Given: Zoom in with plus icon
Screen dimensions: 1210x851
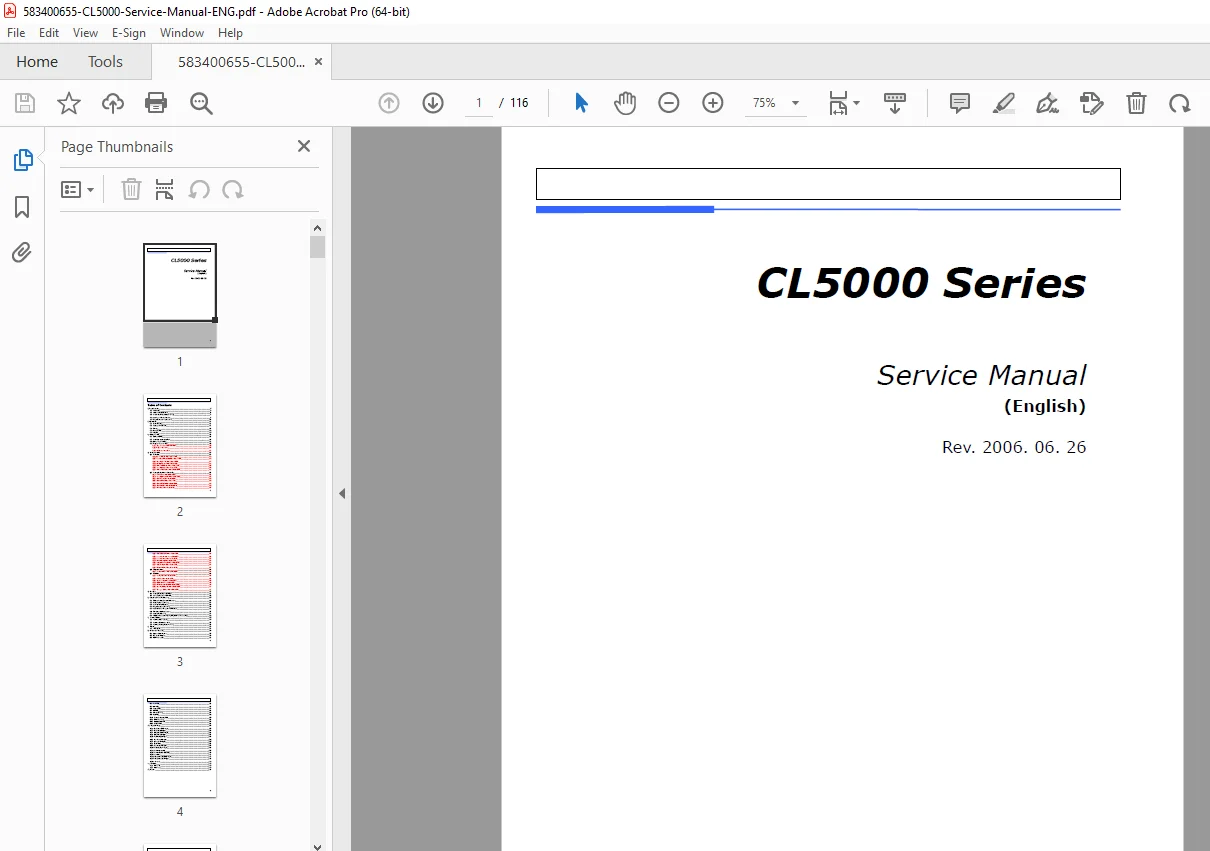Looking at the screenshot, I should click(713, 103).
